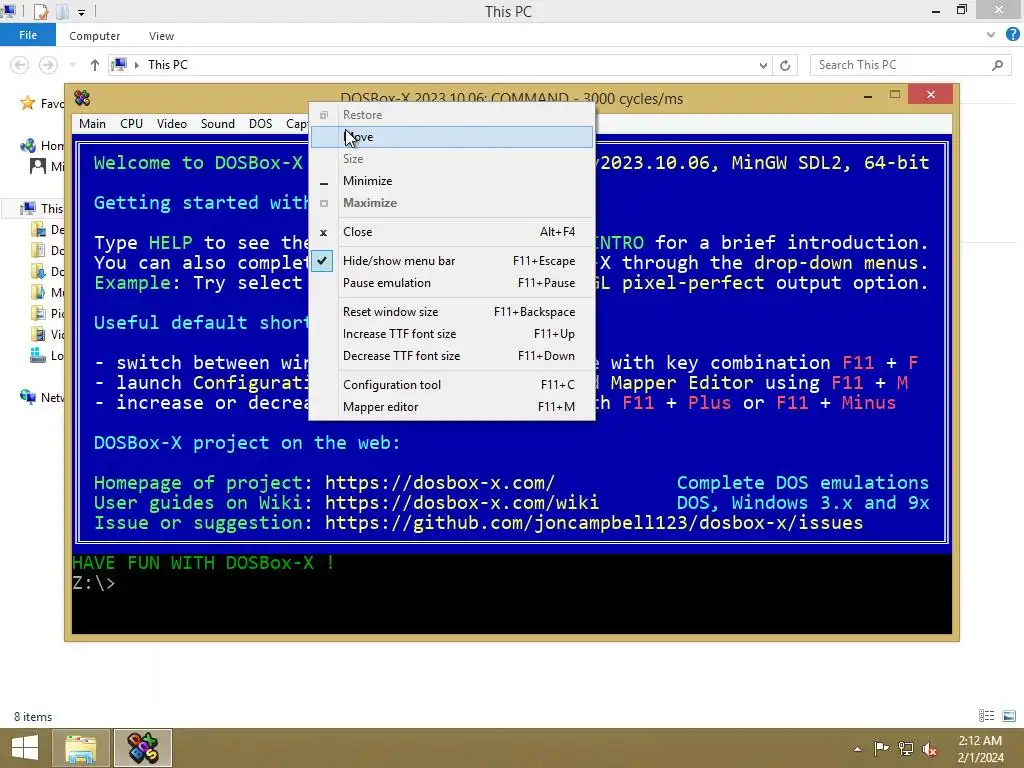Open Configuration tool from menu
Viewport: 1024px width, 768px height.
coord(452,385)
